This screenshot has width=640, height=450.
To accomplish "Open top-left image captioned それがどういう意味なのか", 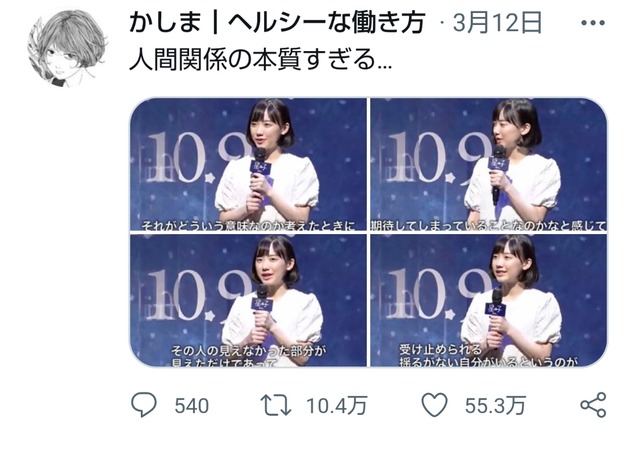I will click(x=248, y=164).
